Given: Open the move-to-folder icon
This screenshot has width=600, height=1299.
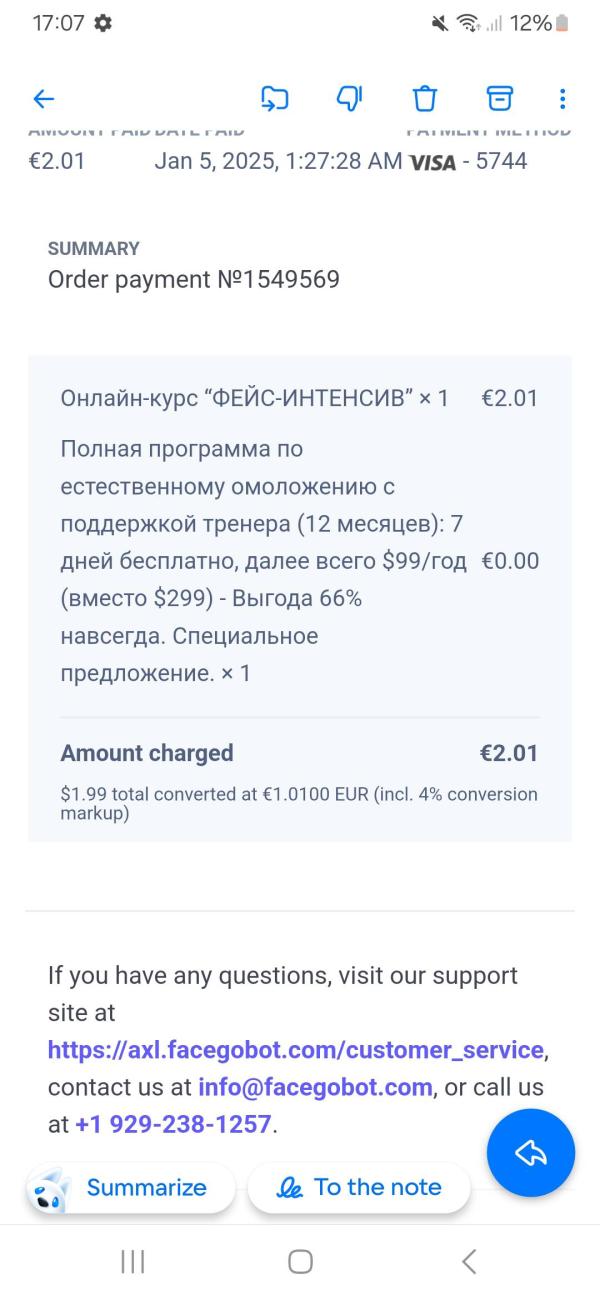Looking at the screenshot, I should tap(274, 98).
